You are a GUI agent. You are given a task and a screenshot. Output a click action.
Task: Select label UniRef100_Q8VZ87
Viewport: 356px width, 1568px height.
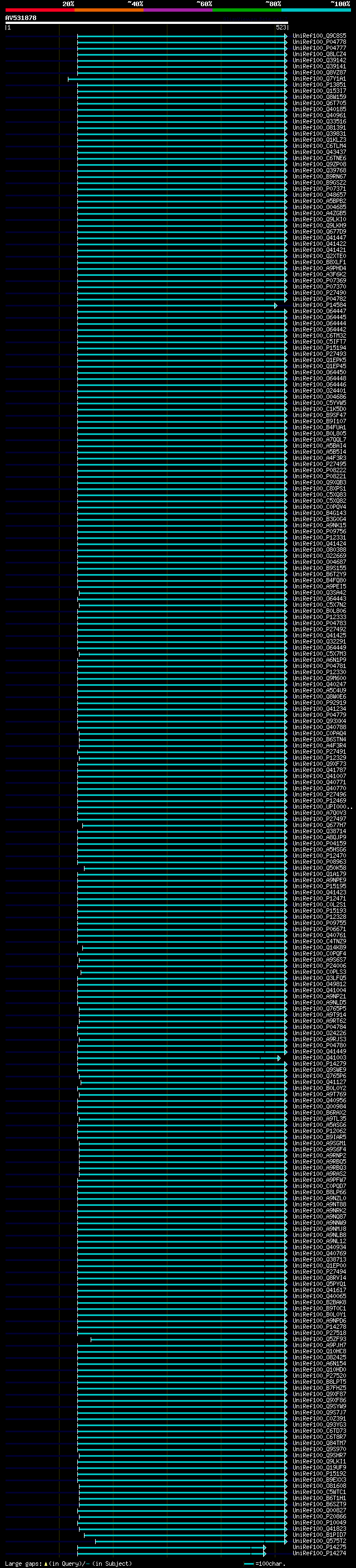(319, 72)
